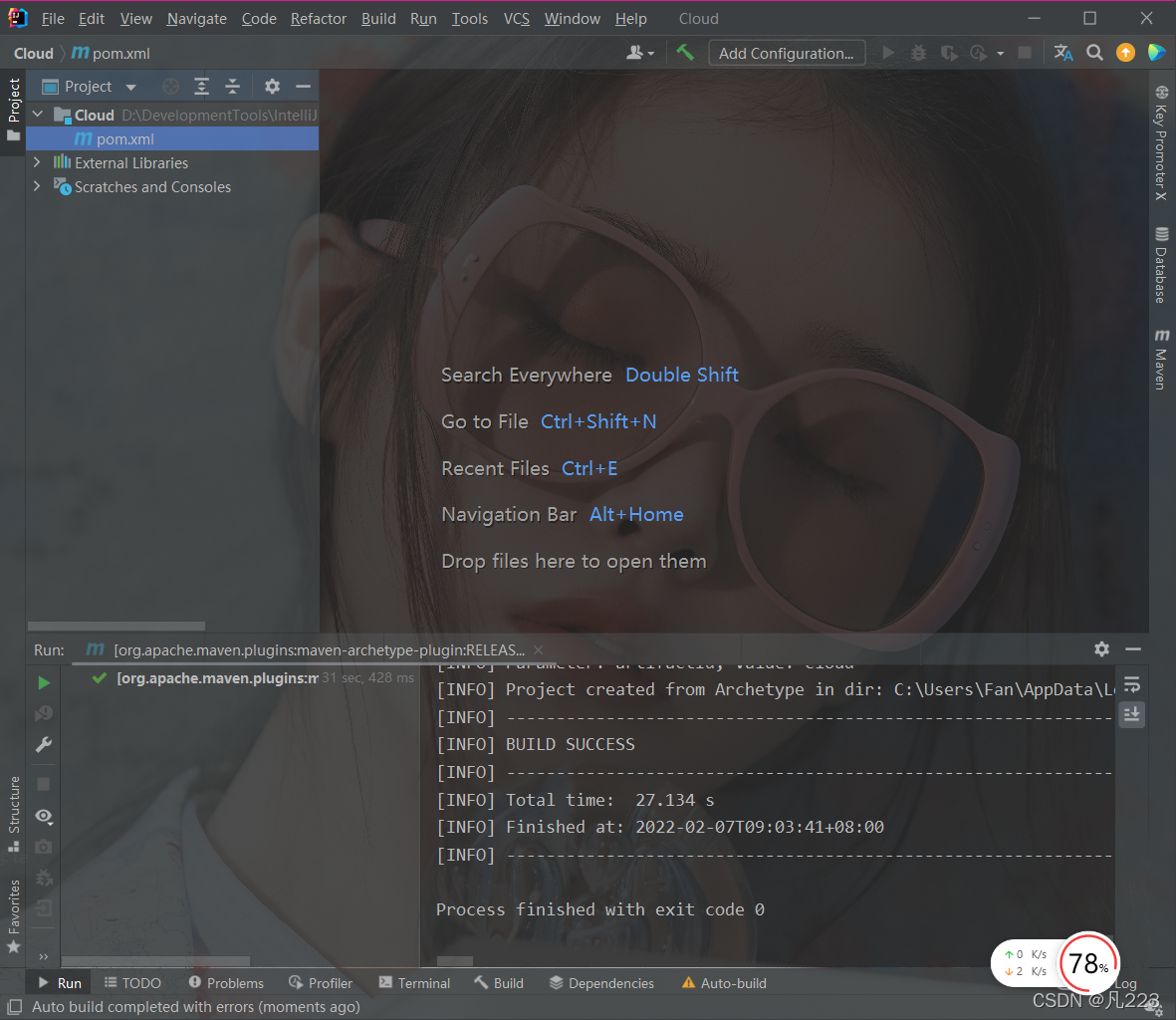Collapse all in Project panel
This screenshot has height=1020, width=1176.
point(232,87)
